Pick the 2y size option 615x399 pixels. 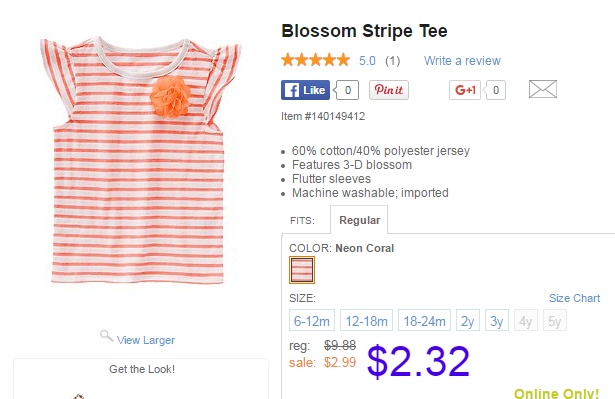click(468, 320)
